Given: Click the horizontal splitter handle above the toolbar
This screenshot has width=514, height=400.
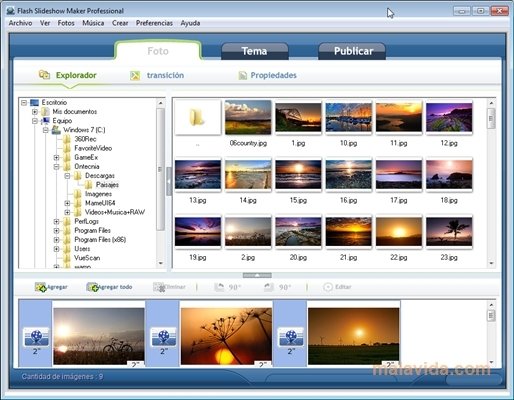Looking at the screenshot, I should [x=257, y=275].
